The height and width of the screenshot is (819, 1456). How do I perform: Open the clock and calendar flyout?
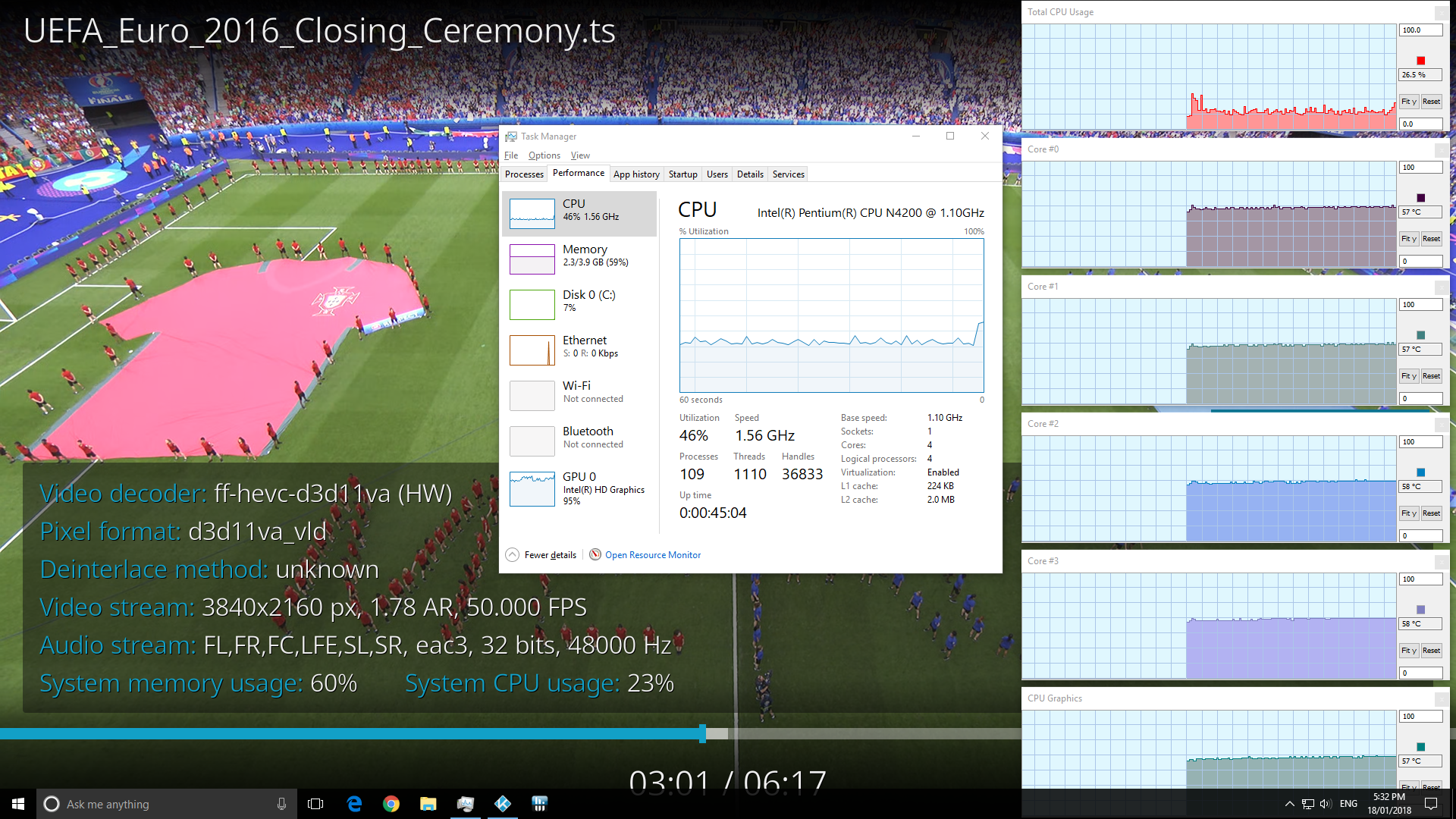(1389, 804)
